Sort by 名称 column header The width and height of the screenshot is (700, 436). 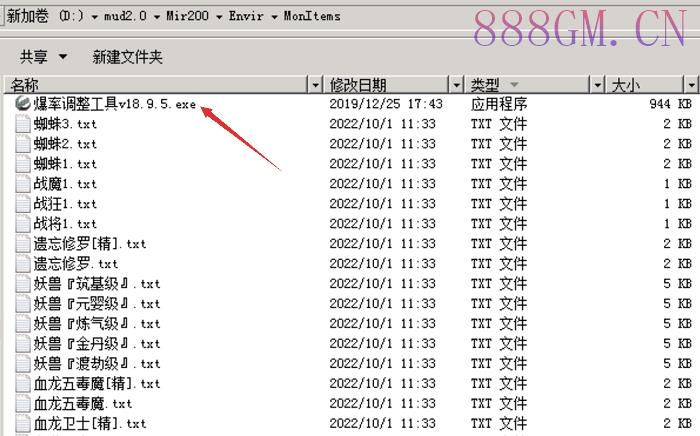pos(156,84)
